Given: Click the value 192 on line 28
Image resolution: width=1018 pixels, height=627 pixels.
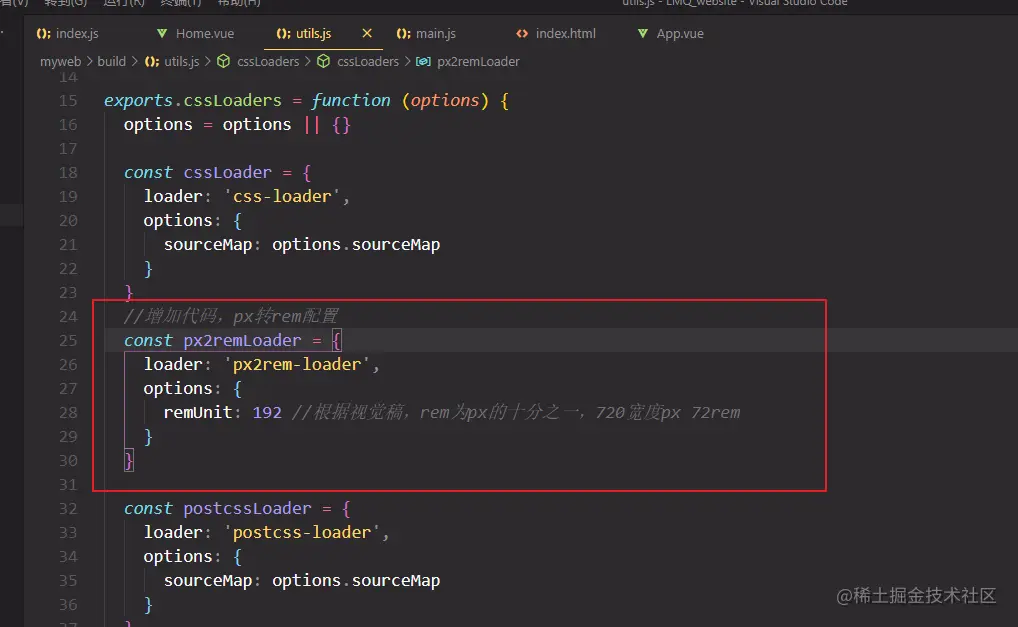Looking at the screenshot, I should coord(267,413).
